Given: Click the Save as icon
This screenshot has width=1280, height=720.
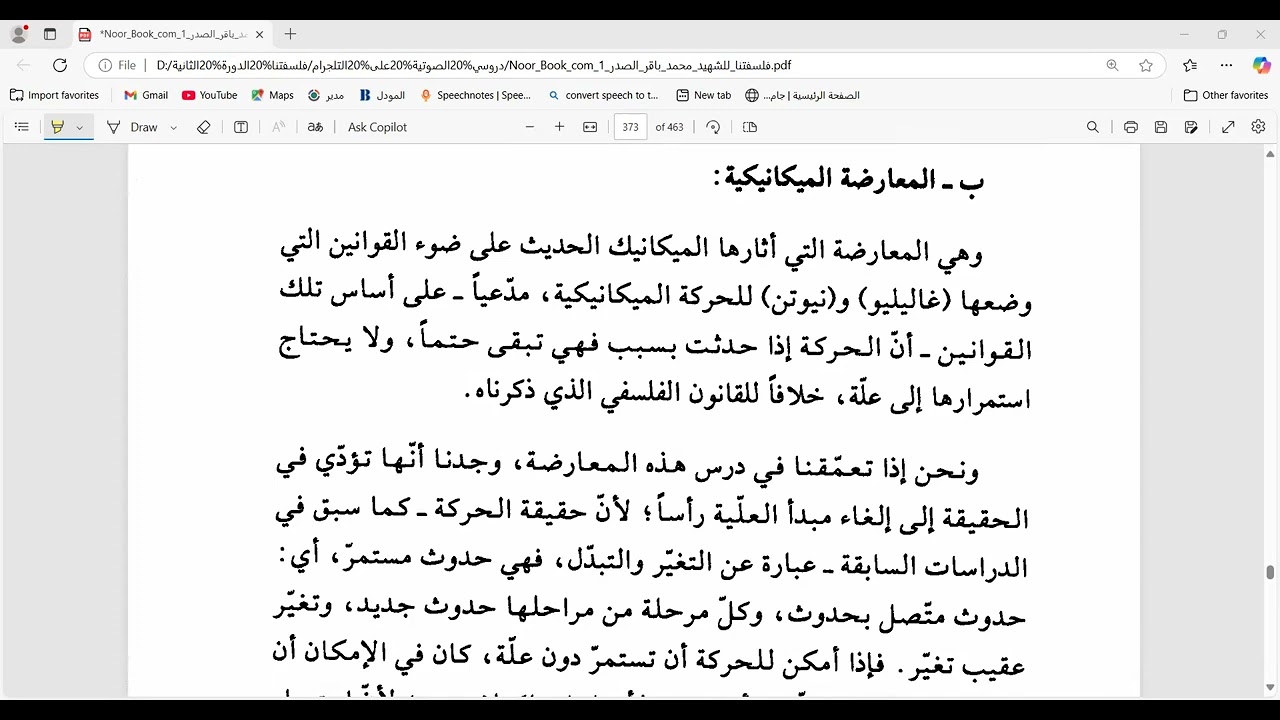Looking at the screenshot, I should 1191,127.
